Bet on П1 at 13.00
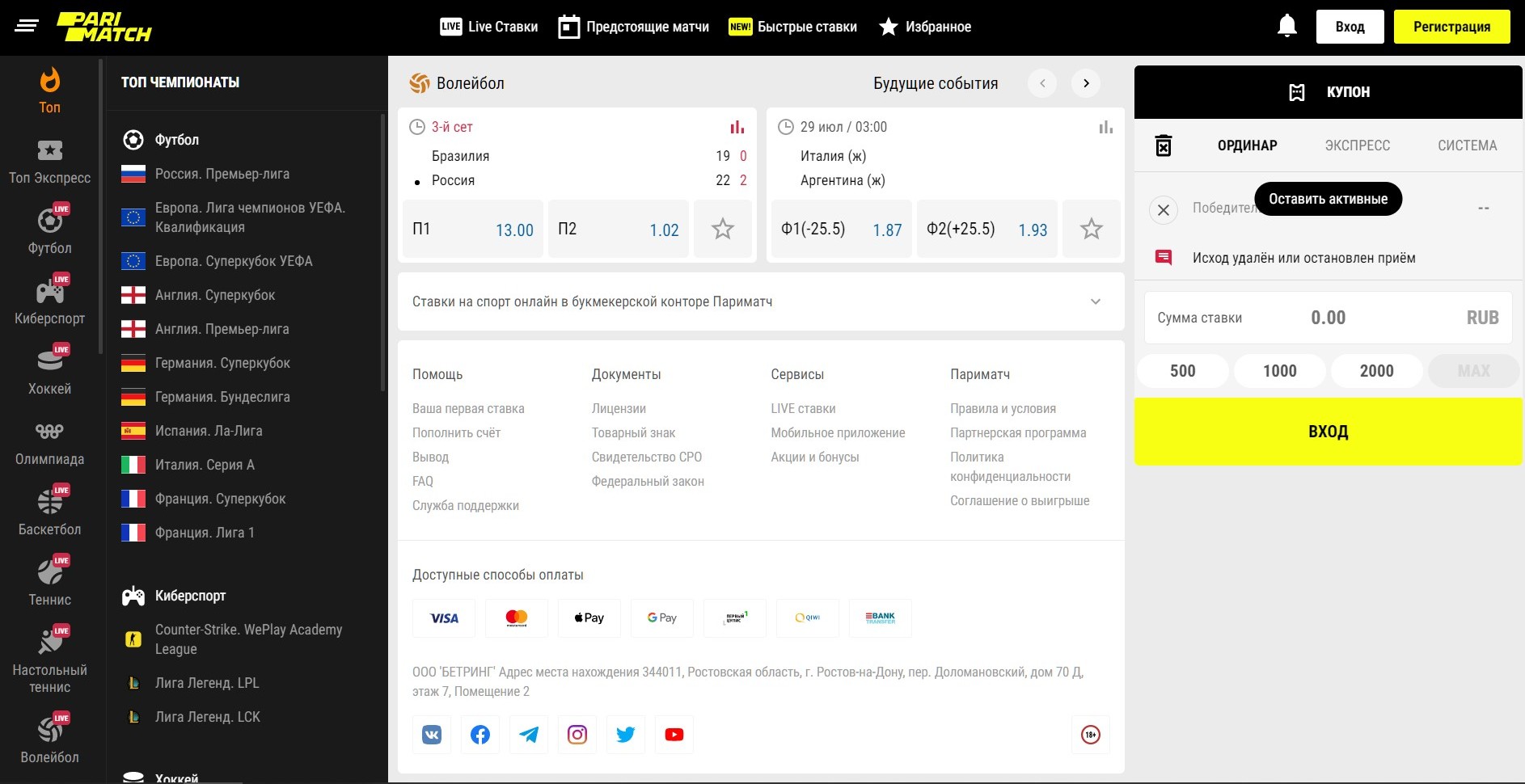Image resolution: width=1525 pixels, height=784 pixels. coord(473,229)
